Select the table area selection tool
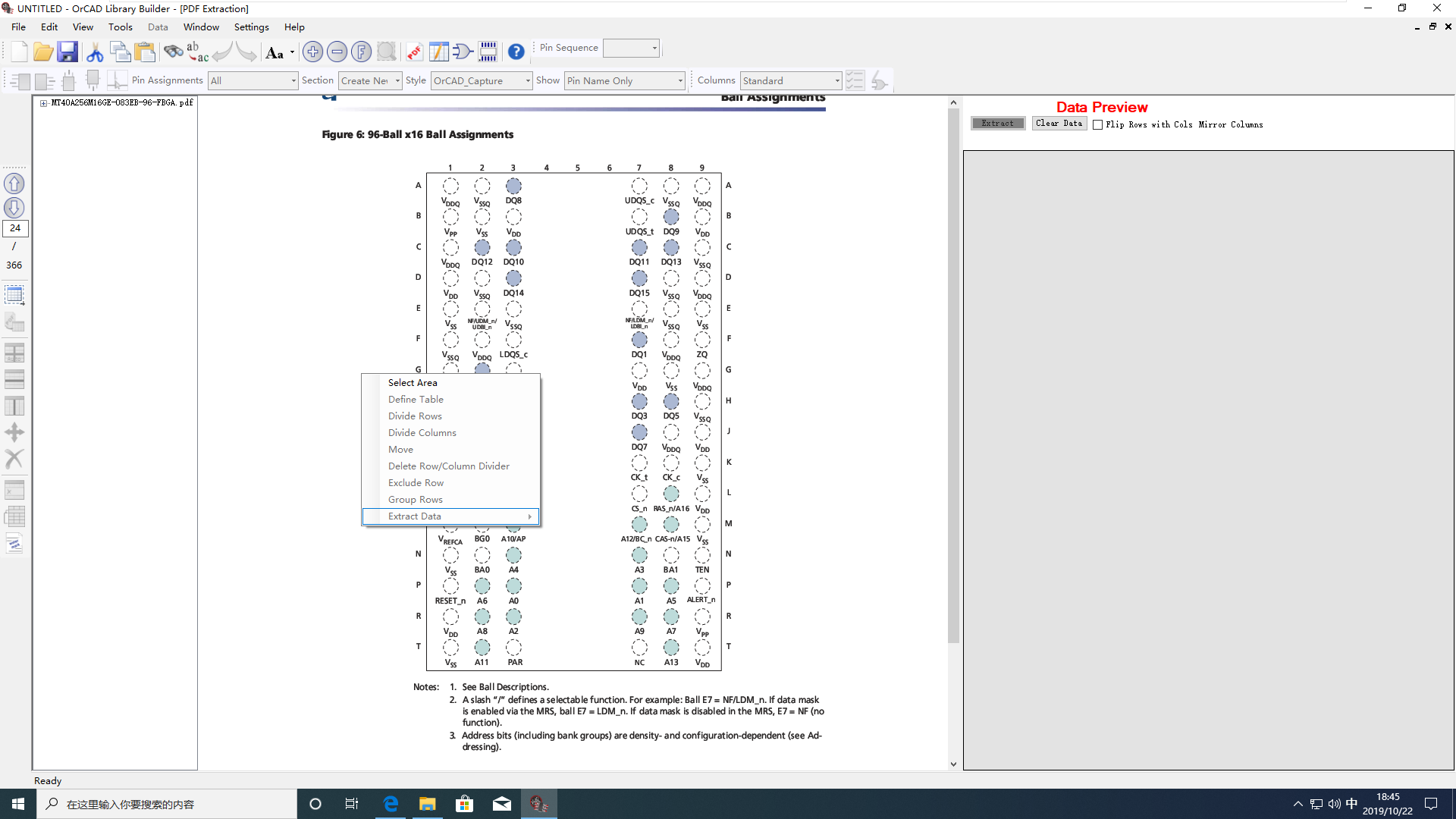 (x=14, y=294)
